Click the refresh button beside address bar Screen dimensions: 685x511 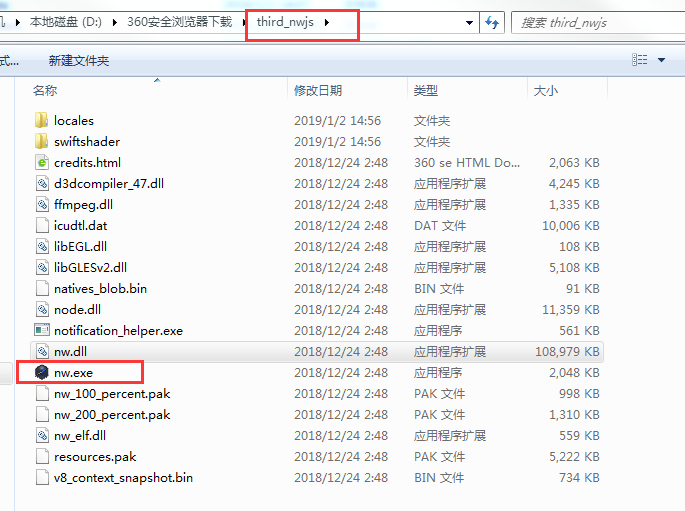[492, 22]
